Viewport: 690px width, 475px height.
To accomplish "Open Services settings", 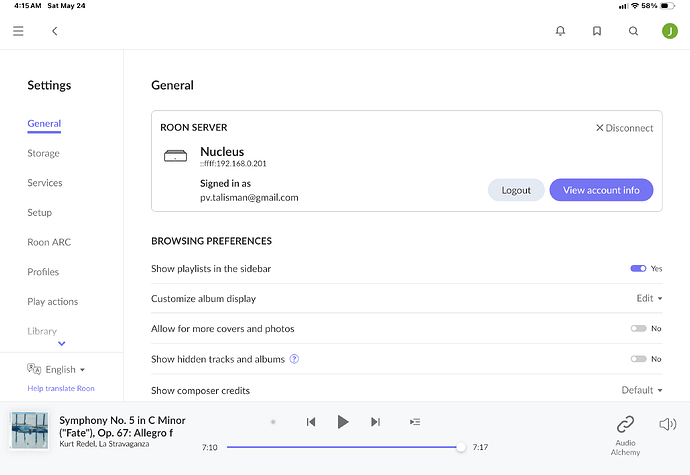I will tap(44, 183).
